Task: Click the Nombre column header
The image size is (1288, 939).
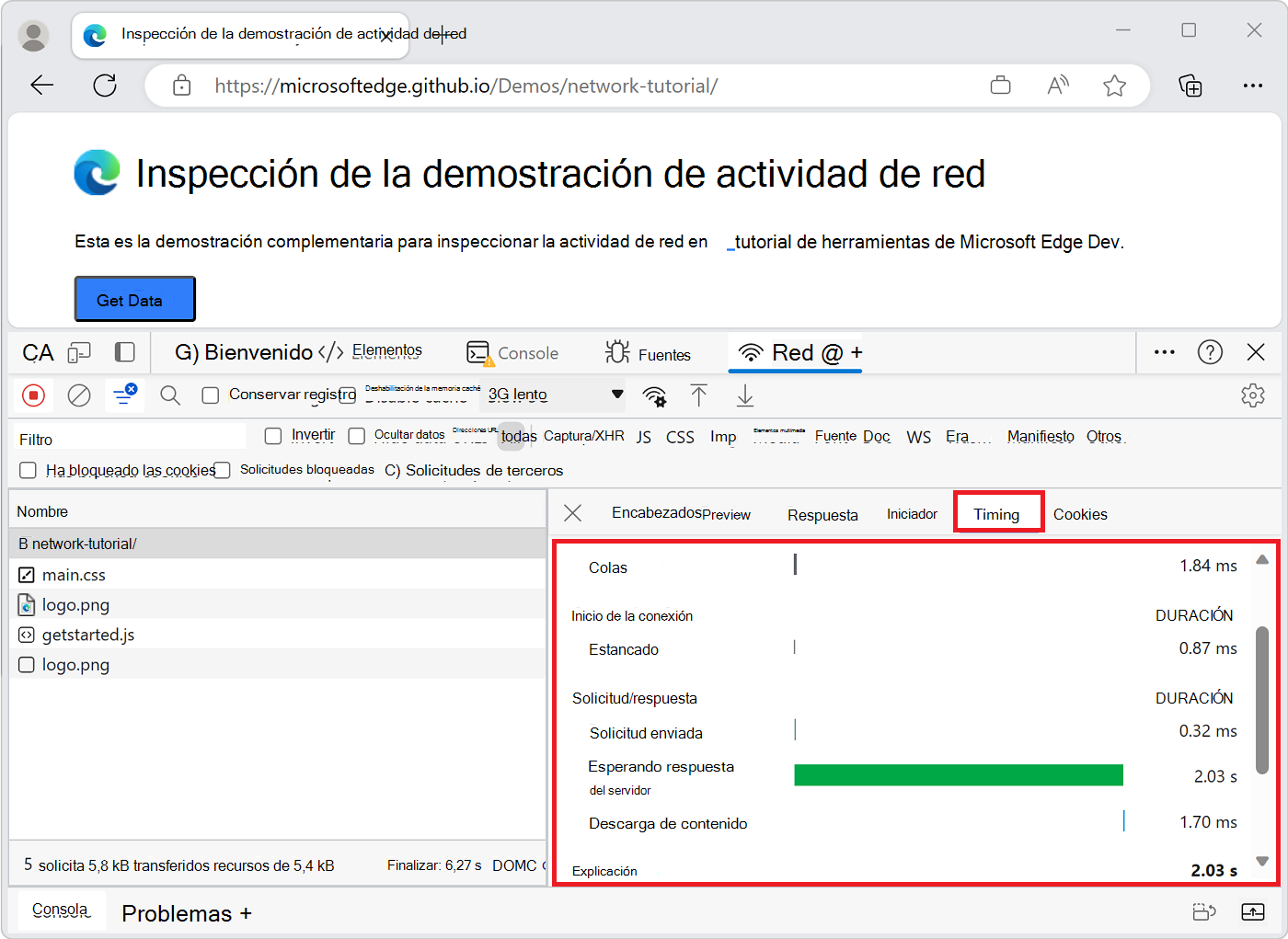Action: (x=278, y=511)
